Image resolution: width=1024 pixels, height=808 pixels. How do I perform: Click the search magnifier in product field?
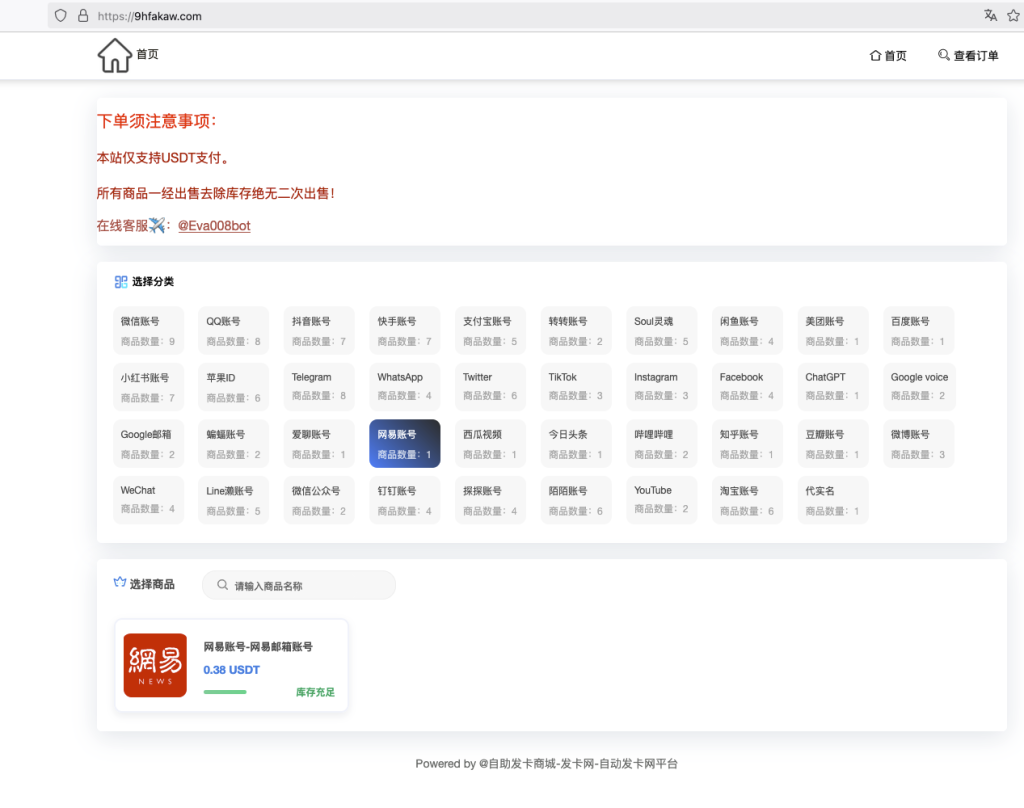click(223, 585)
